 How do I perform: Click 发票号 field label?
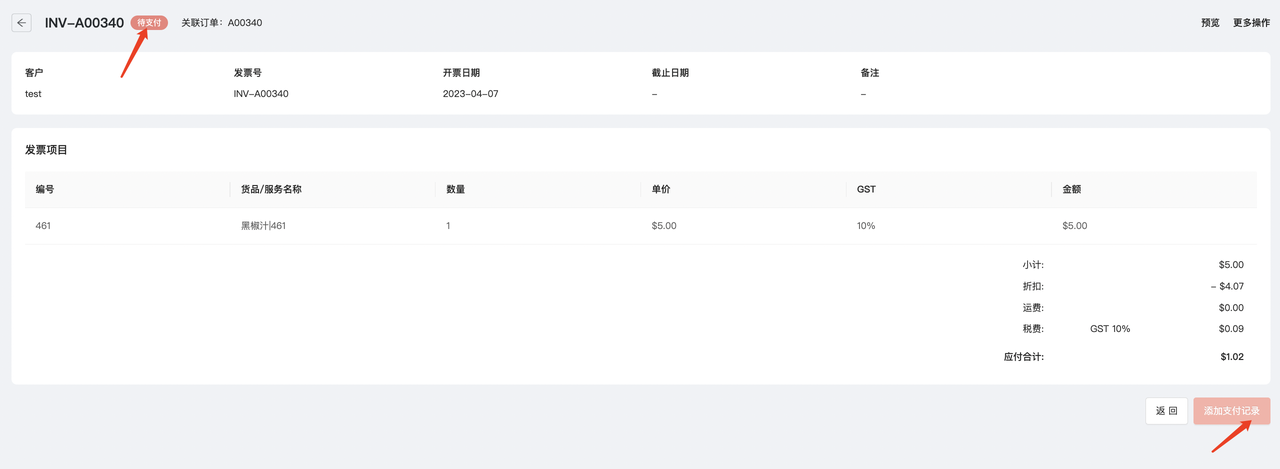pyautogui.click(x=247, y=73)
